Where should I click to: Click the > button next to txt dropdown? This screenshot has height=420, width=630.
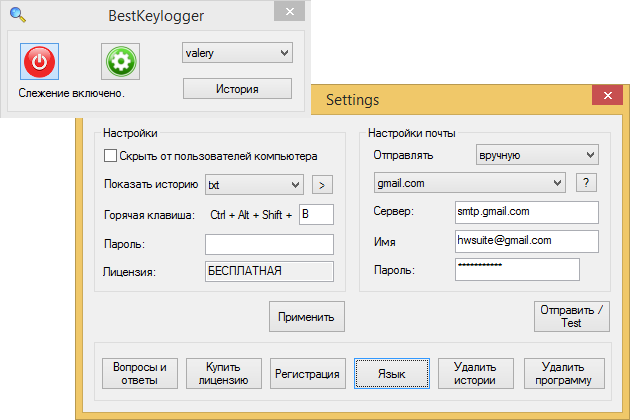tap(322, 185)
